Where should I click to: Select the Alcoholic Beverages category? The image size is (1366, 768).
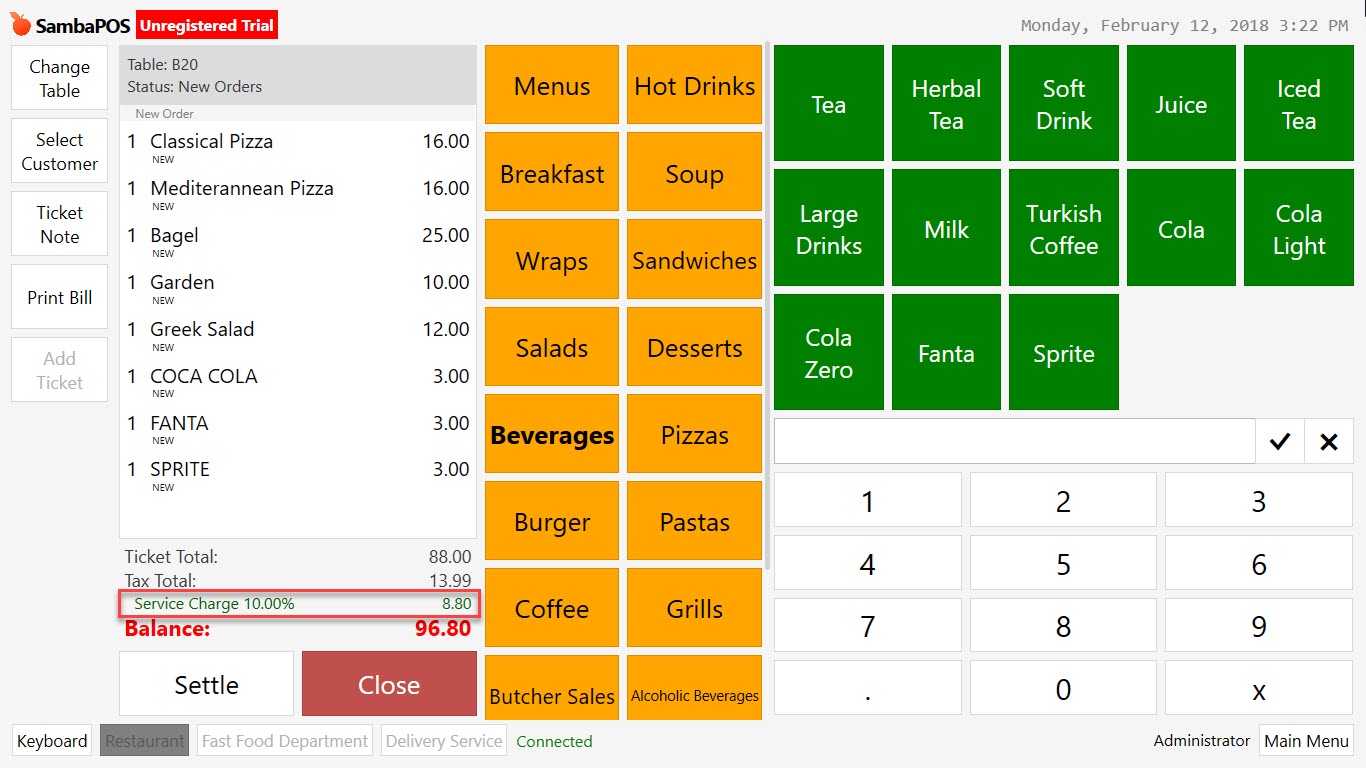coord(694,688)
